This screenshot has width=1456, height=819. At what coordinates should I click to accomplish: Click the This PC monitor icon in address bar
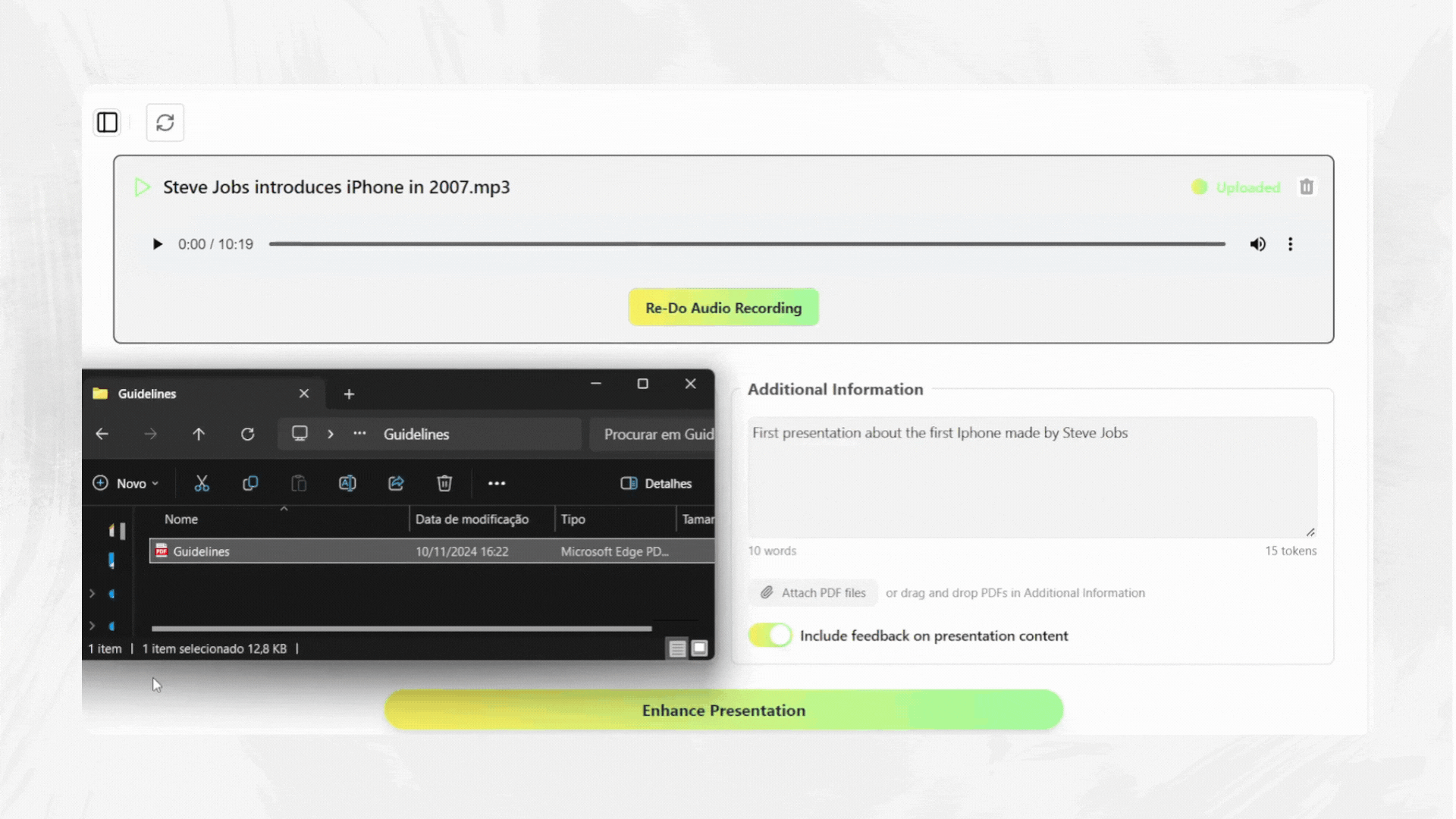[x=300, y=433]
